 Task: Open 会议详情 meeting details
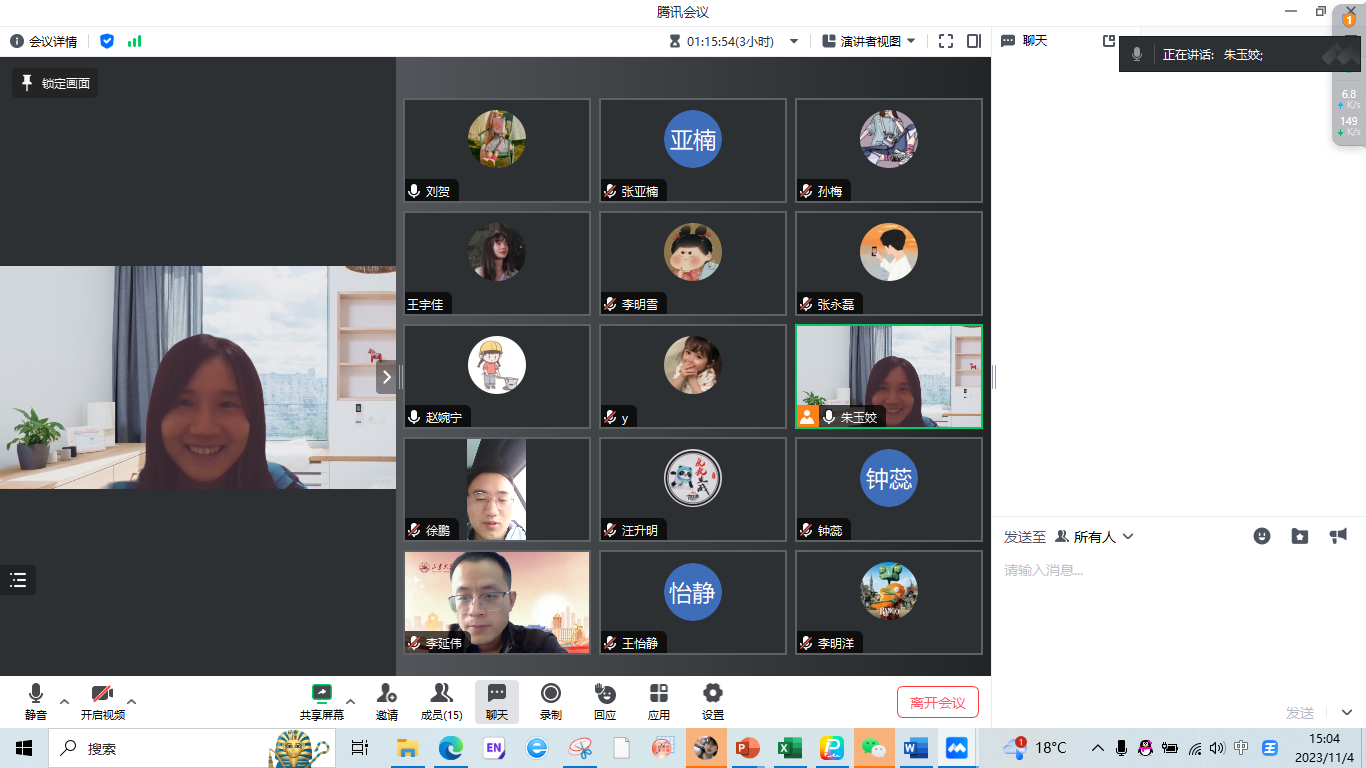point(44,41)
